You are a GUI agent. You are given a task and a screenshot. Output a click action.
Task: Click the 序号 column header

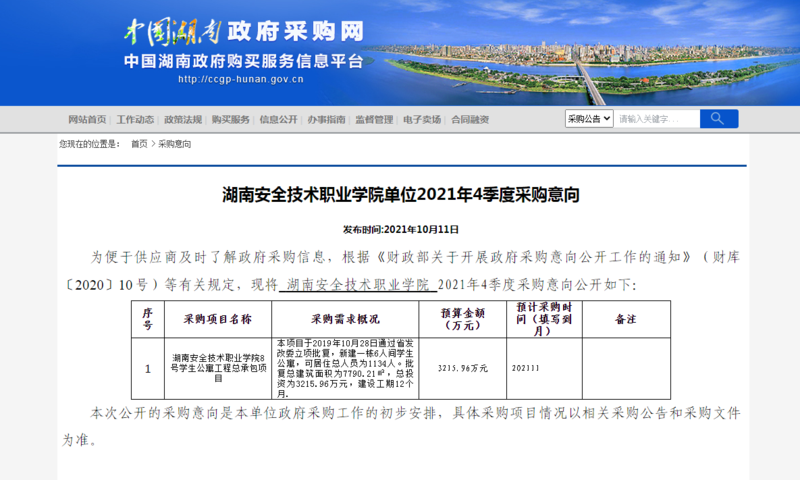tap(147, 319)
